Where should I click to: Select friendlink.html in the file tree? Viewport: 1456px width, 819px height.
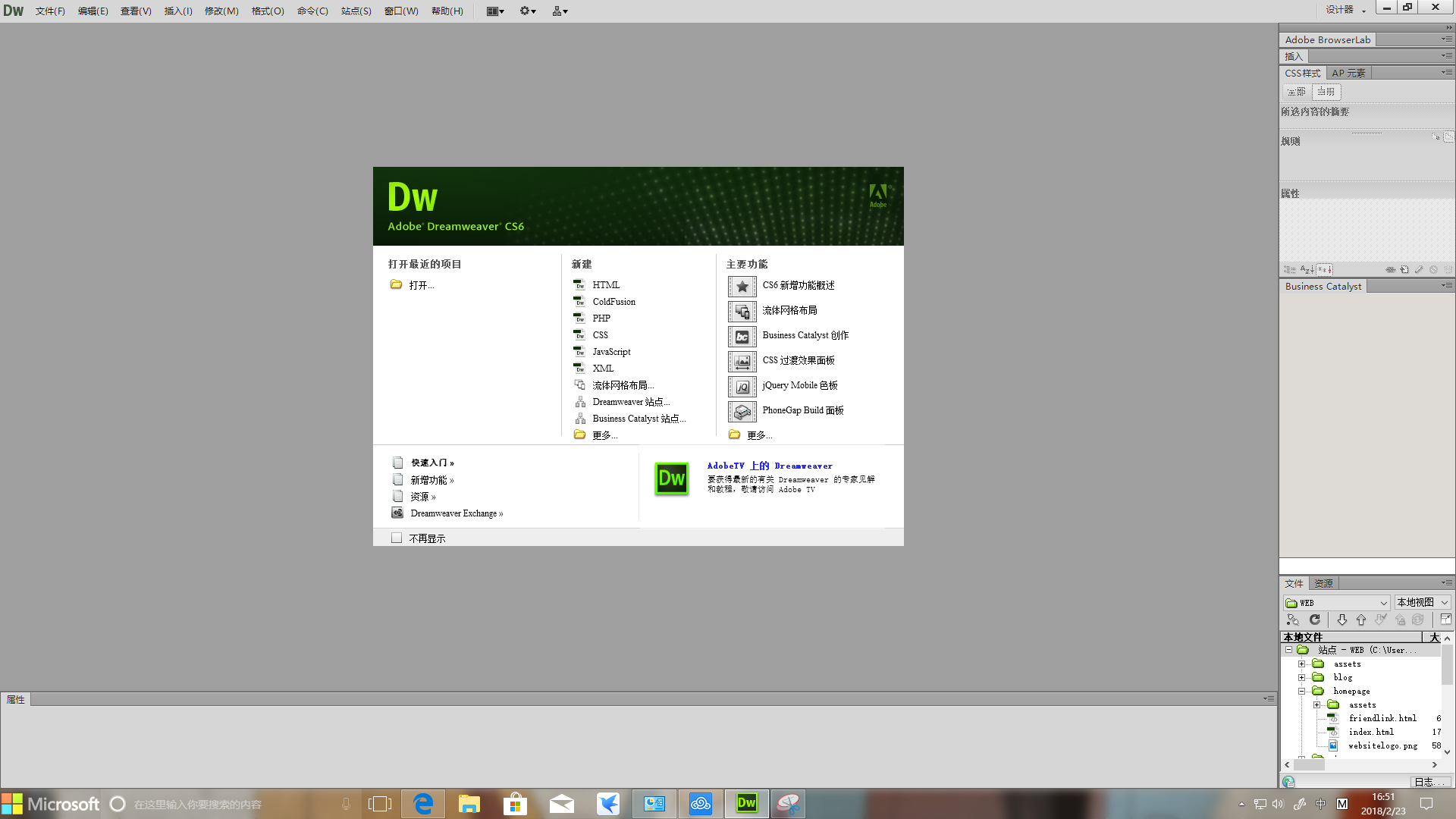click(1382, 718)
